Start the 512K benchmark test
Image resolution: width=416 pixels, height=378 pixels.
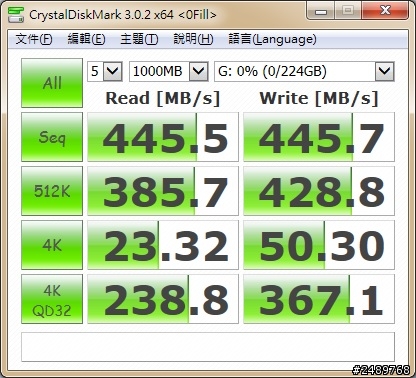coord(52,191)
